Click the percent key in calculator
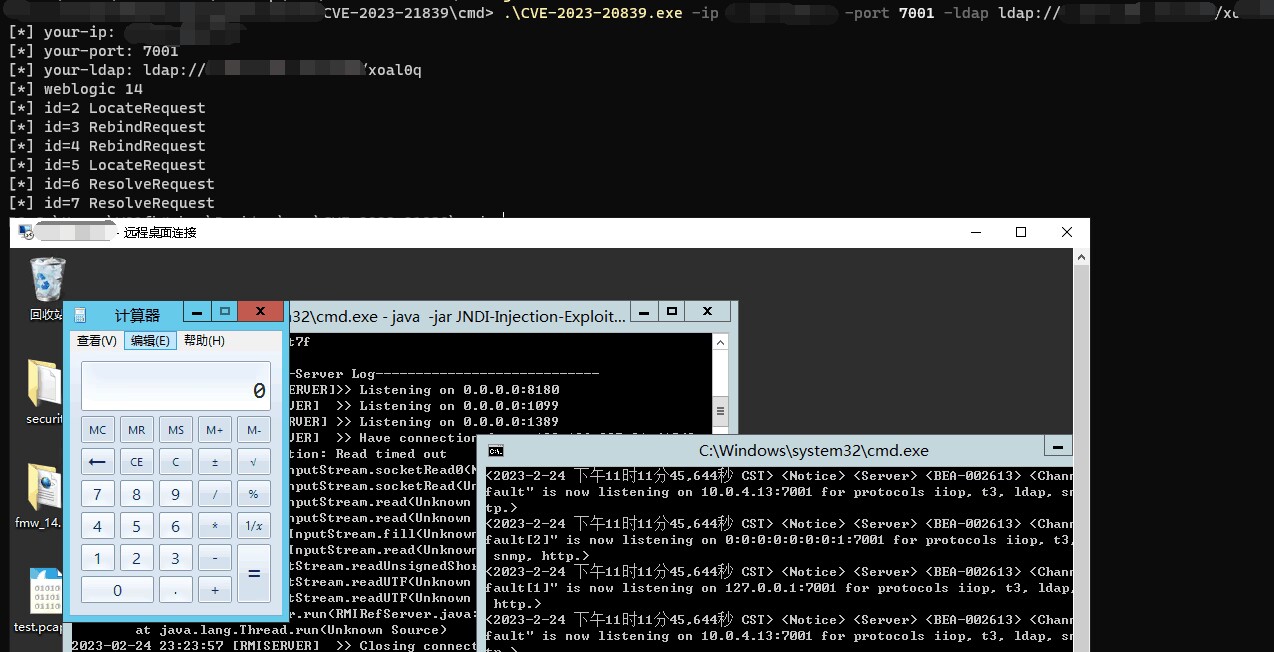The width and height of the screenshot is (1274, 652). [x=254, y=494]
